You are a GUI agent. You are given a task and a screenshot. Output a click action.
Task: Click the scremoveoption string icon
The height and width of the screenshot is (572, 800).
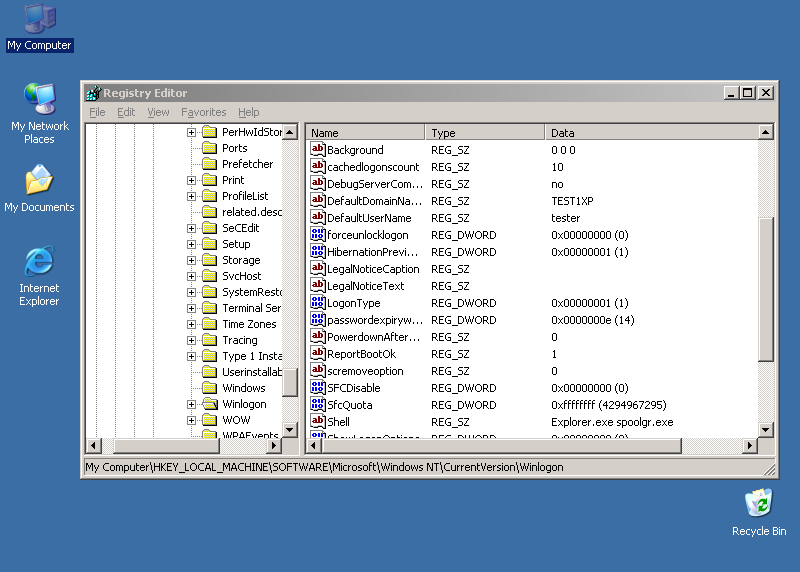(x=317, y=370)
